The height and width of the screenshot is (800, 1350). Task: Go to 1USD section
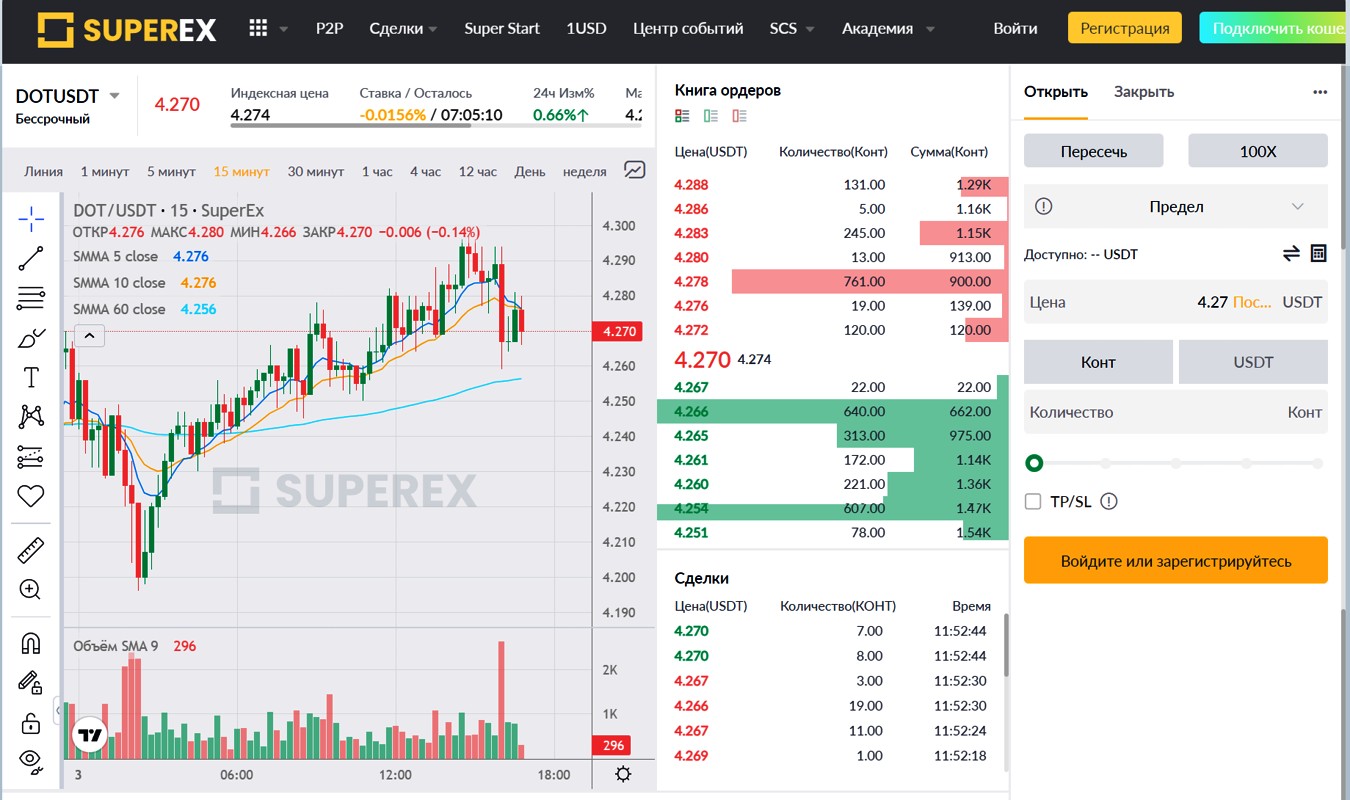tap(586, 29)
